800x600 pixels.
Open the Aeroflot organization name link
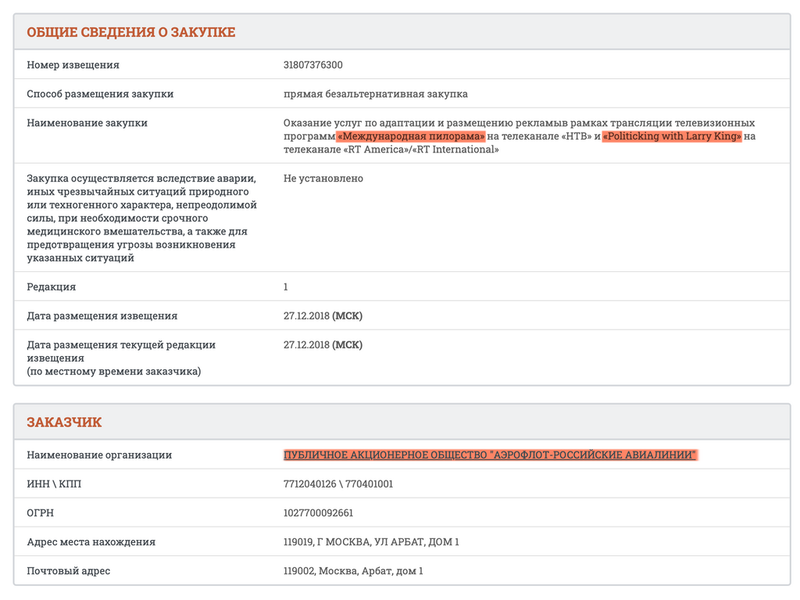click(490, 455)
